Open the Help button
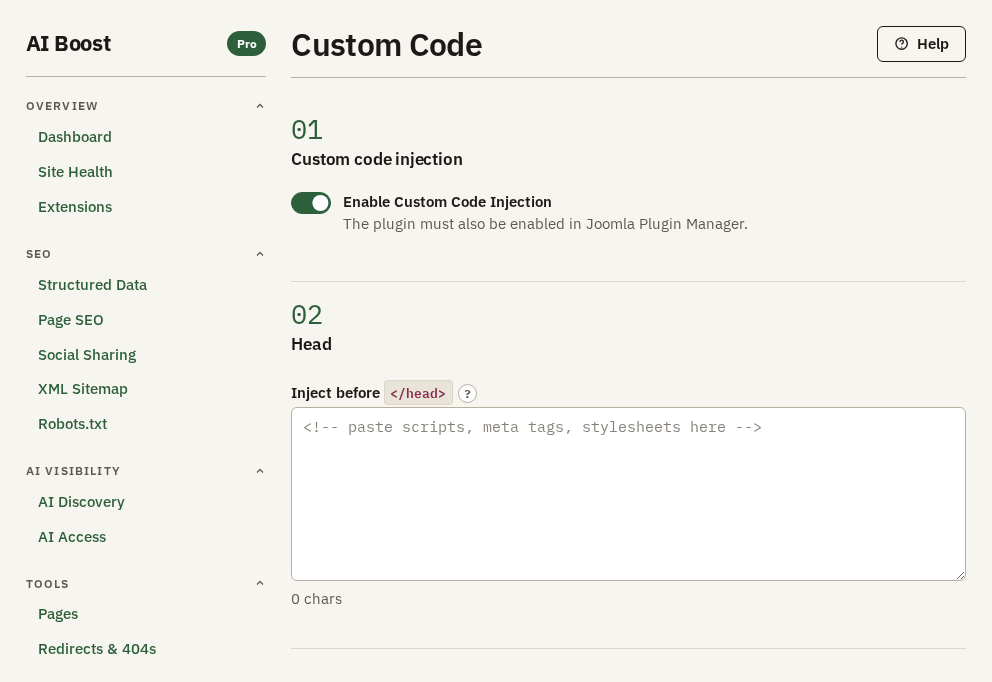 [x=921, y=44]
